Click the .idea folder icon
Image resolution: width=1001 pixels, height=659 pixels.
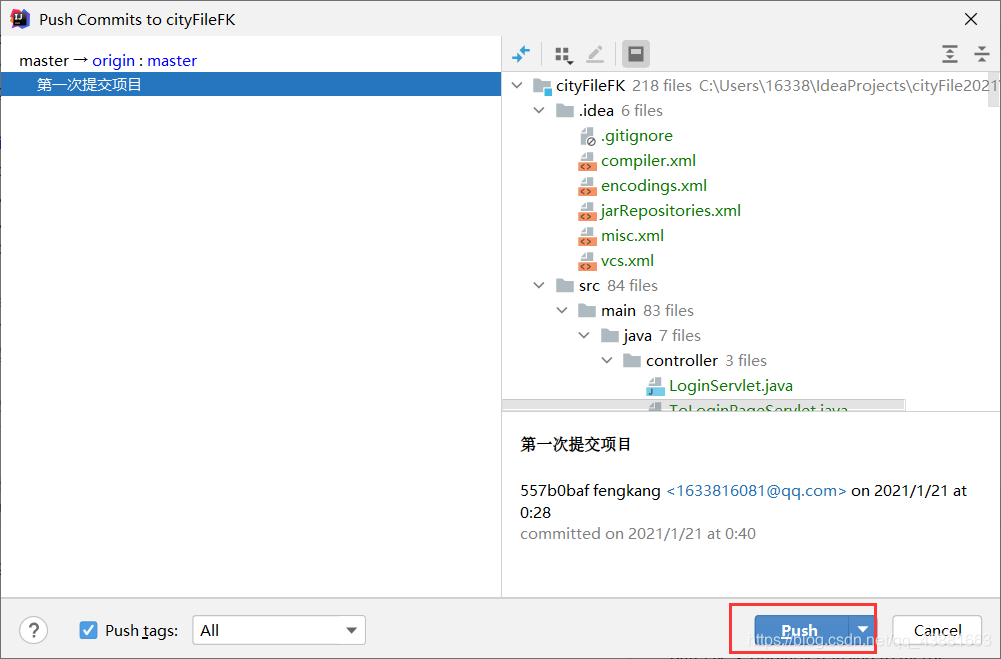pos(564,110)
